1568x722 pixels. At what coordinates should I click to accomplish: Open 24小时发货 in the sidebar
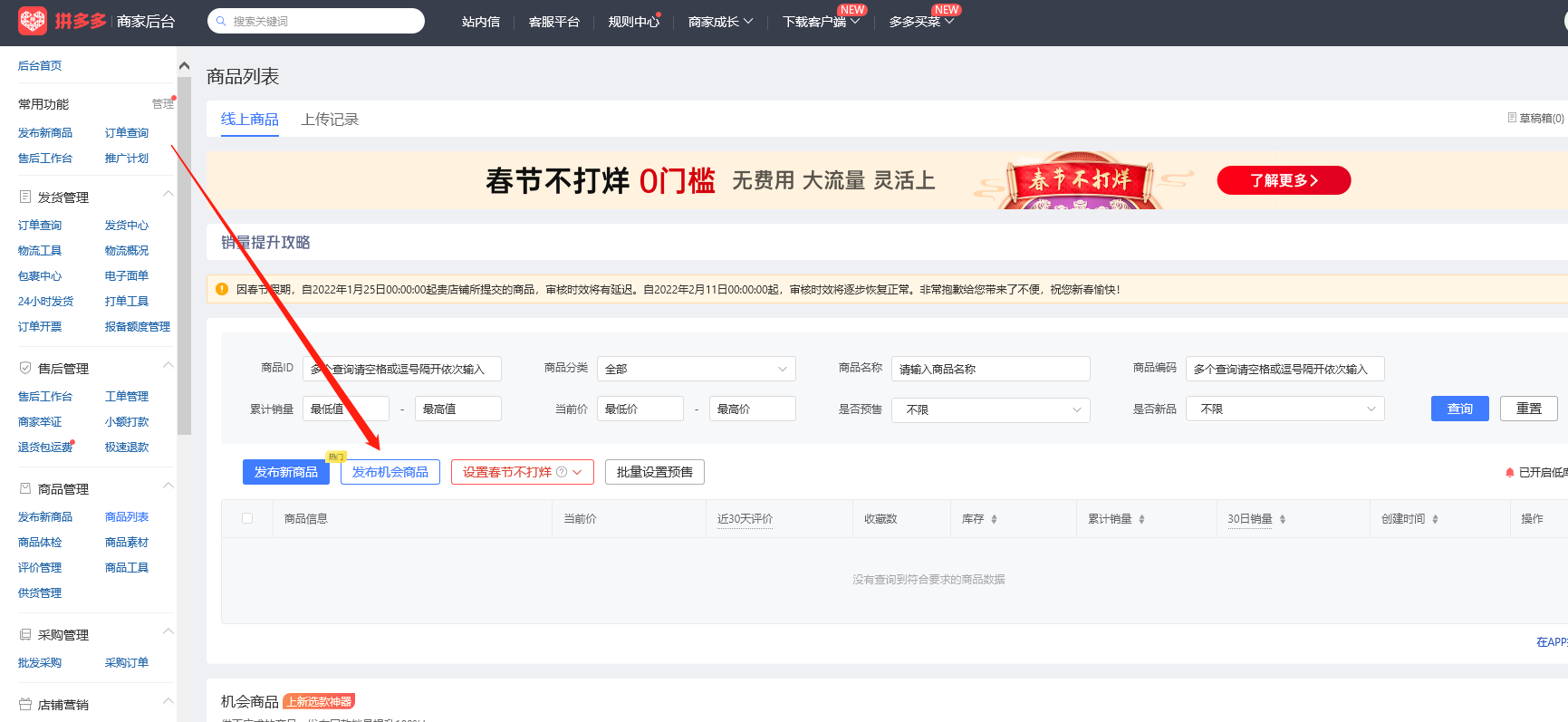[x=45, y=302]
